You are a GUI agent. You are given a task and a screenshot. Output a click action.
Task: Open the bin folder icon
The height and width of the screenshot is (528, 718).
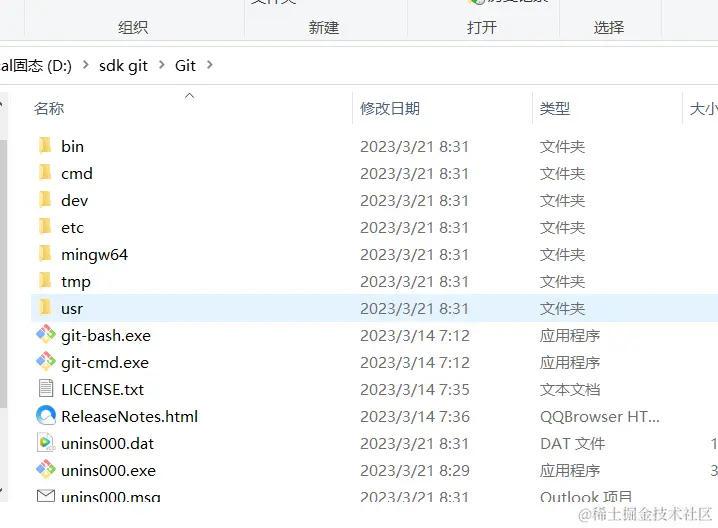tap(45, 147)
